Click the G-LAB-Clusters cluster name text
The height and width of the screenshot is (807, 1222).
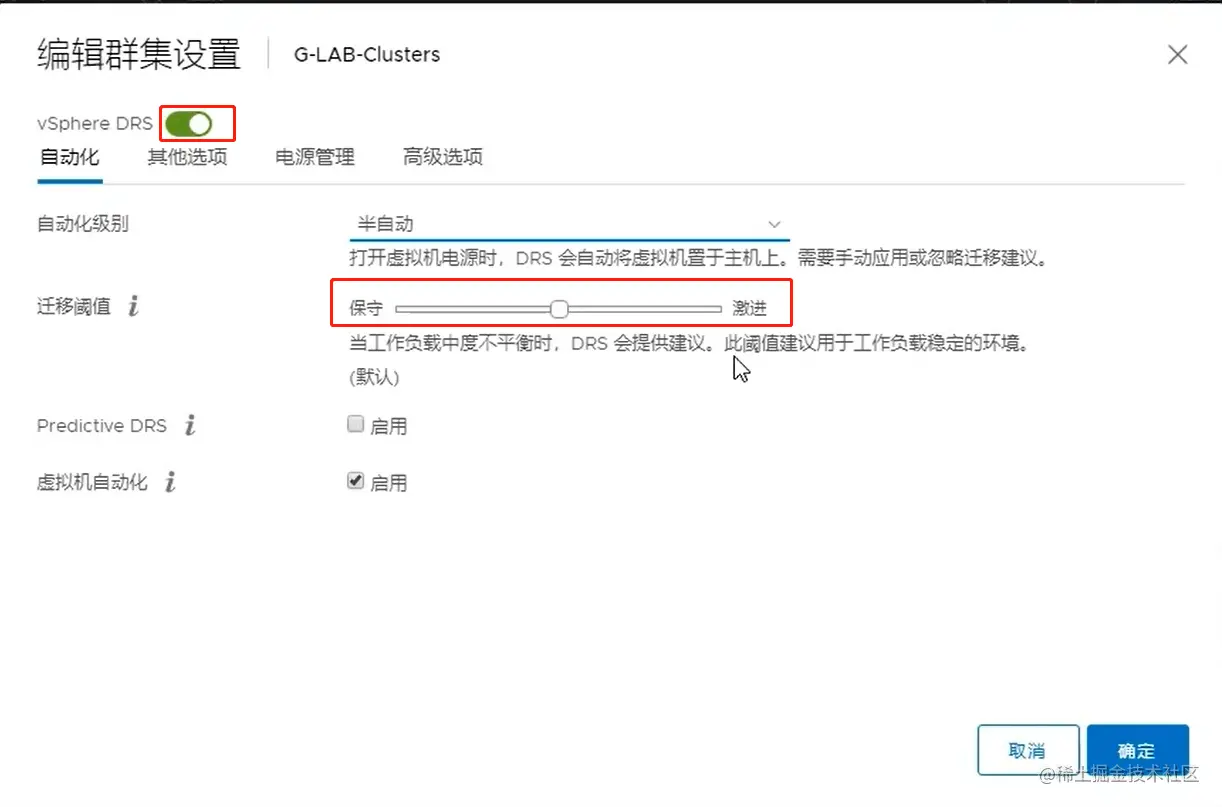point(366,54)
